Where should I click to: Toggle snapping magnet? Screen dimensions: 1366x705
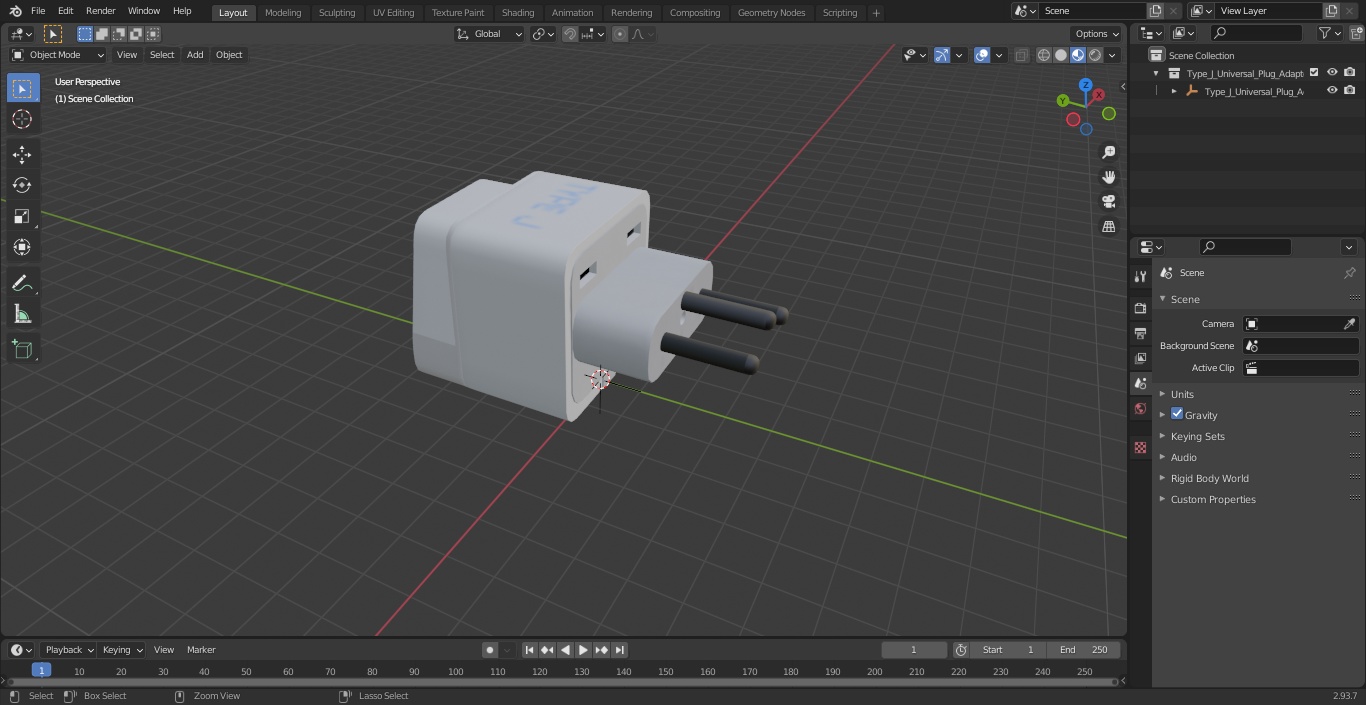tap(569, 34)
